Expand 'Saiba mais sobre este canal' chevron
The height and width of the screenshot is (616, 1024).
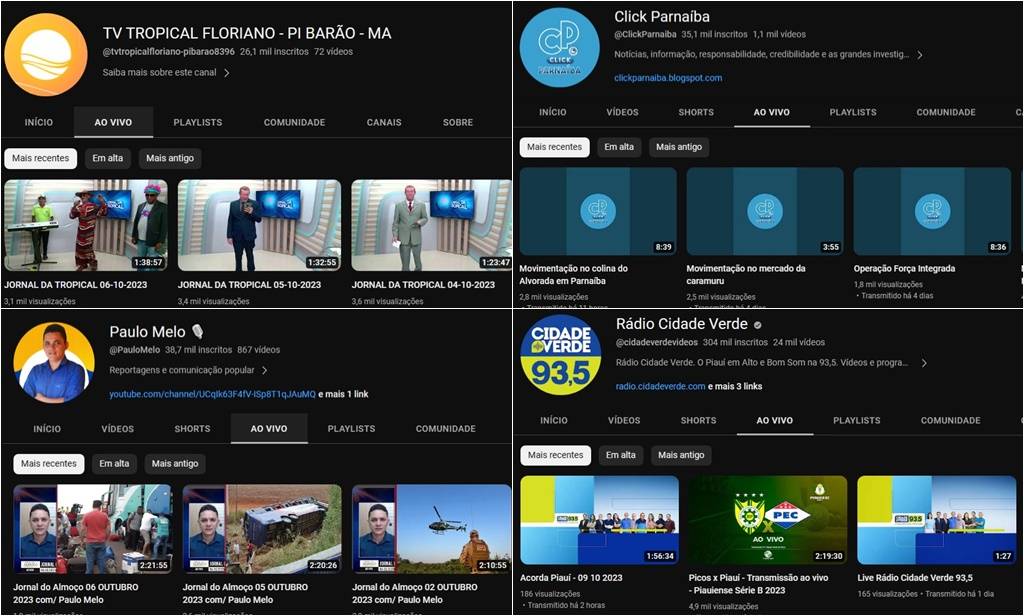point(227,73)
